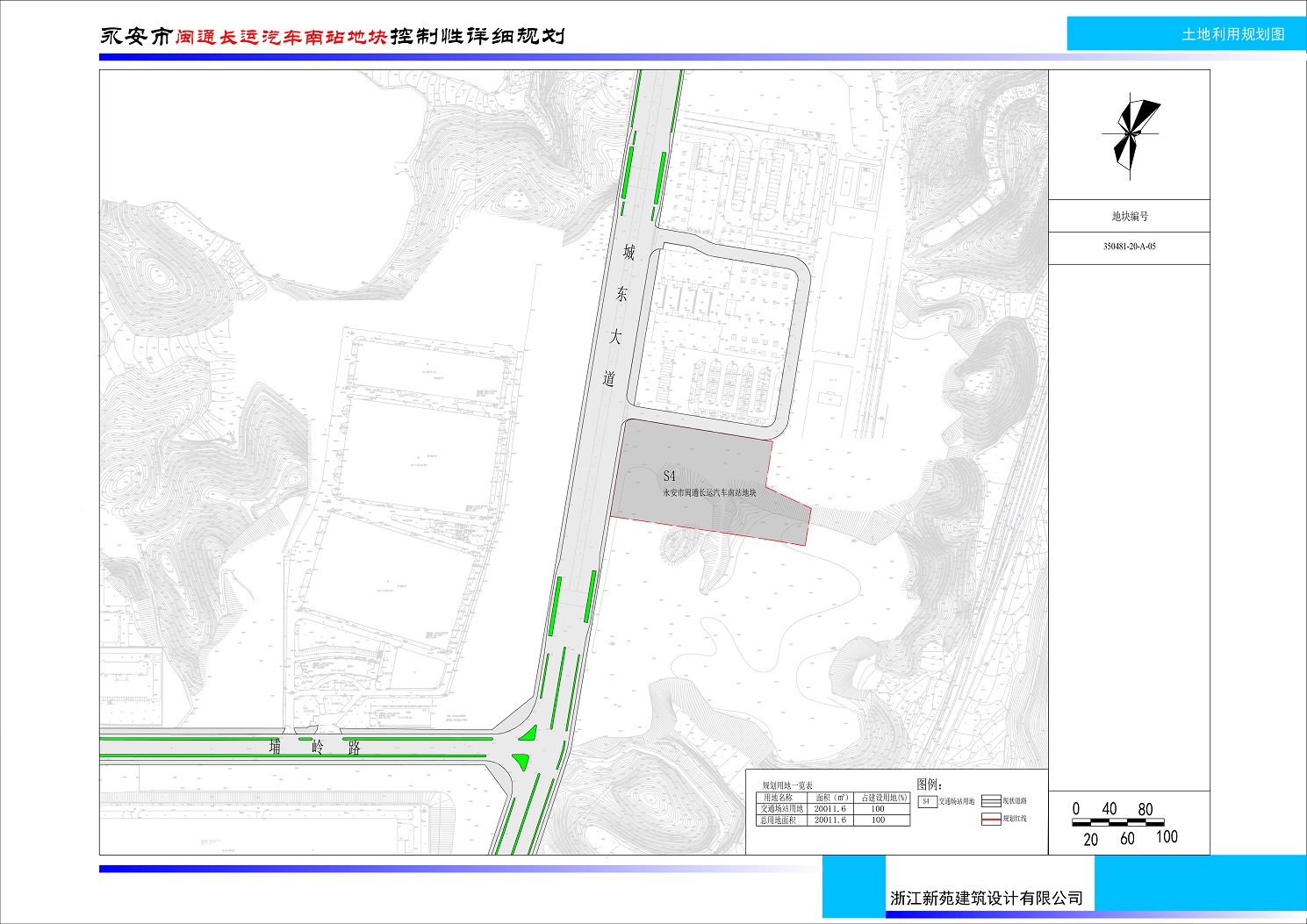Click the 浙江新苑建筑设计有限公司 company name
Screen dimensions: 1307x924
pos(986,899)
